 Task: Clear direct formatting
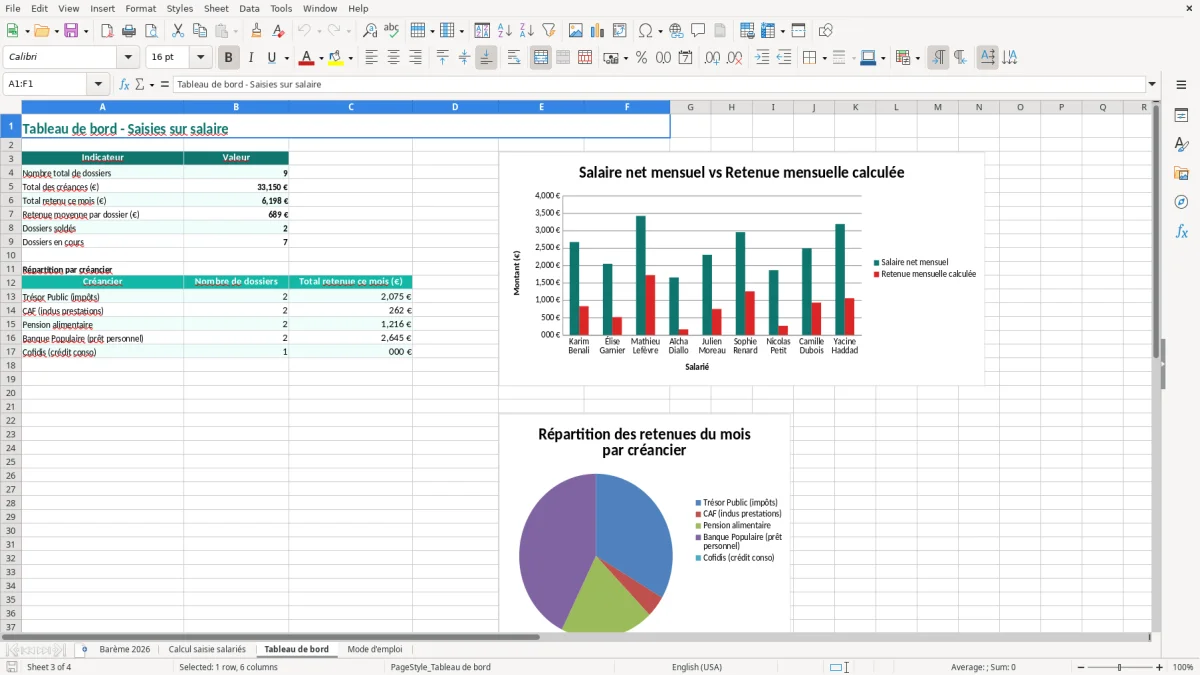(x=279, y=31)
